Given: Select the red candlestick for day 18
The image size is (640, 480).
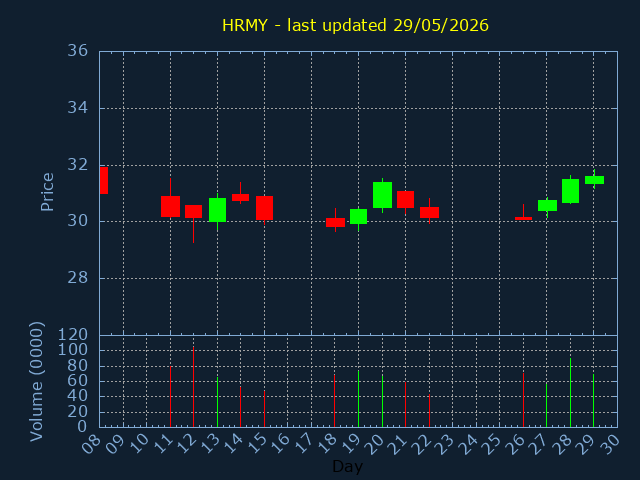Looking at the screenshot, I should tap(336, 222).
